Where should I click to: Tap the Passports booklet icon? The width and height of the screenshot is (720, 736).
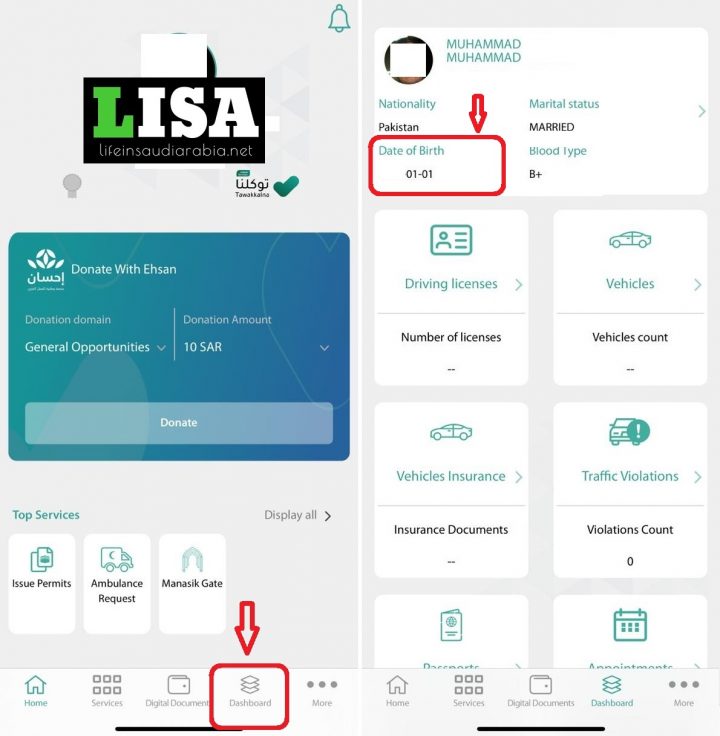pyautogui.click(x=451, y=625)
